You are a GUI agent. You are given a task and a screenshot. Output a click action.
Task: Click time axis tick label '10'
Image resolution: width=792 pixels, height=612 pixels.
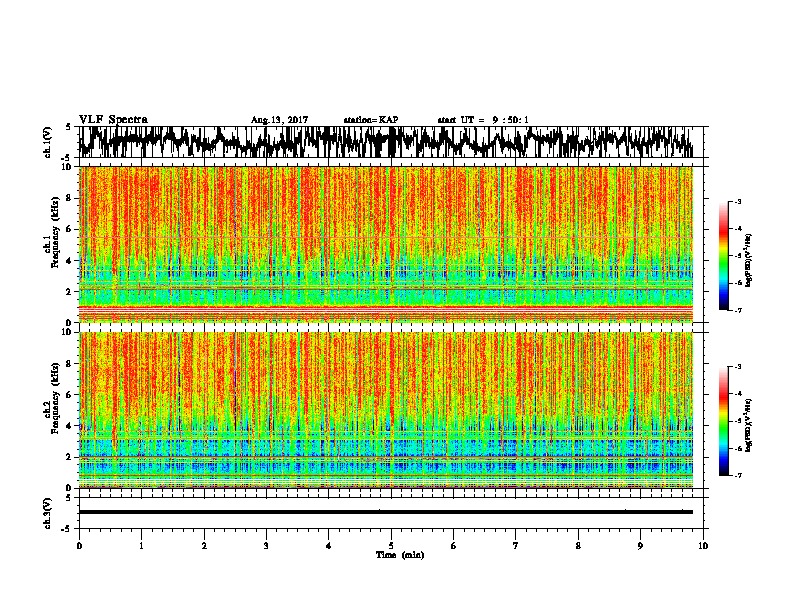pyautogui.click(x=703, y=546)
